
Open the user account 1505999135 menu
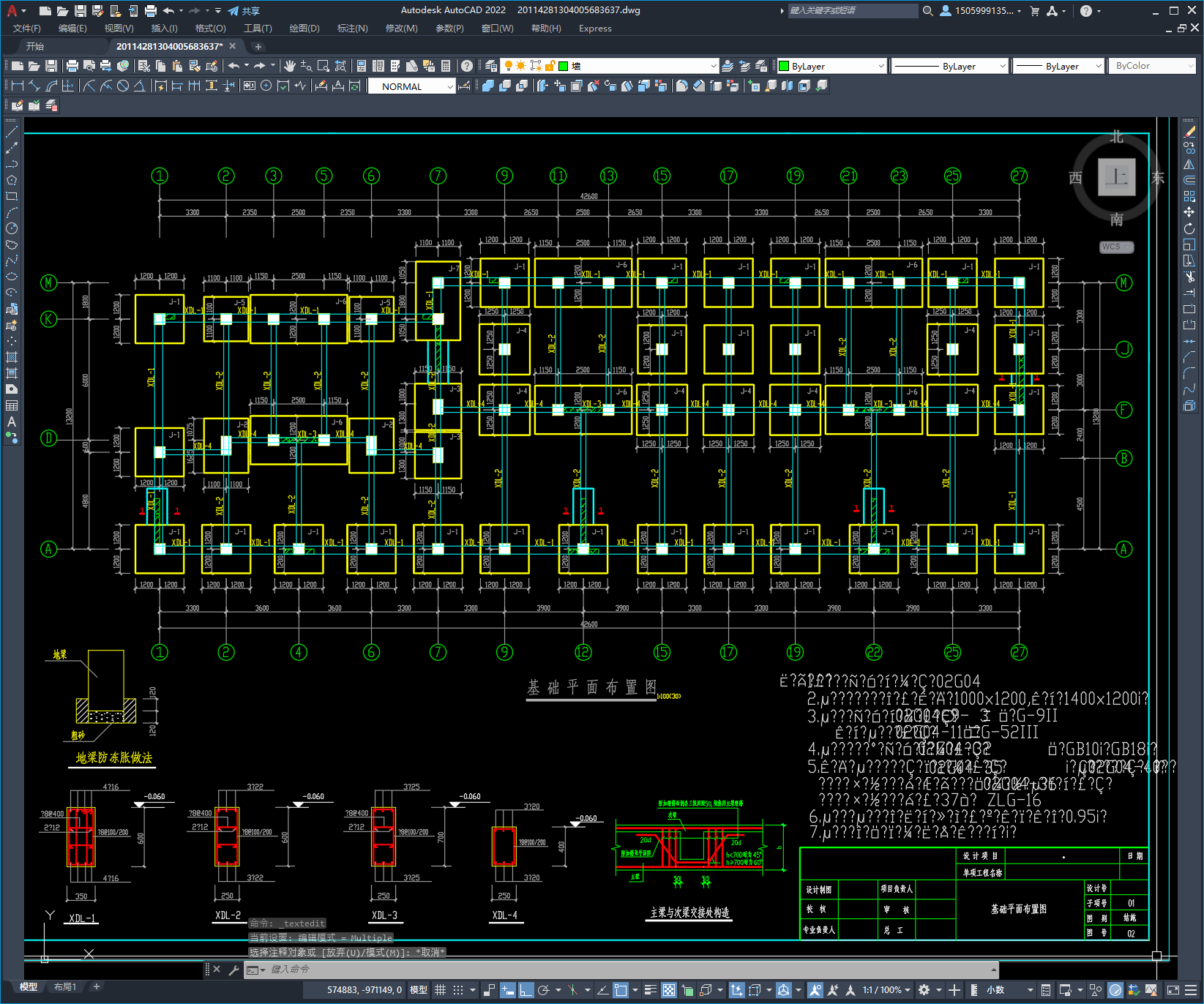pos(981,11)
